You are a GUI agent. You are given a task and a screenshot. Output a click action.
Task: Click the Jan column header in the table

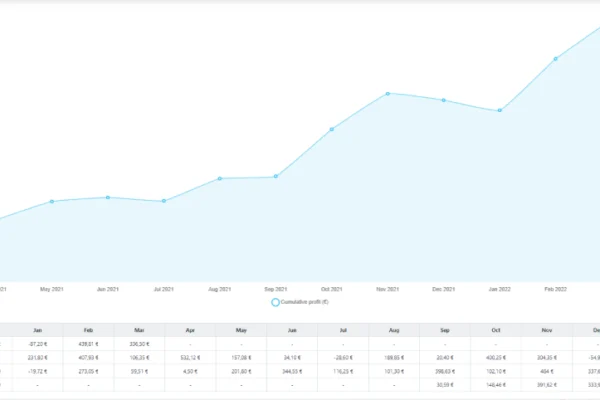tap(37, 329)
